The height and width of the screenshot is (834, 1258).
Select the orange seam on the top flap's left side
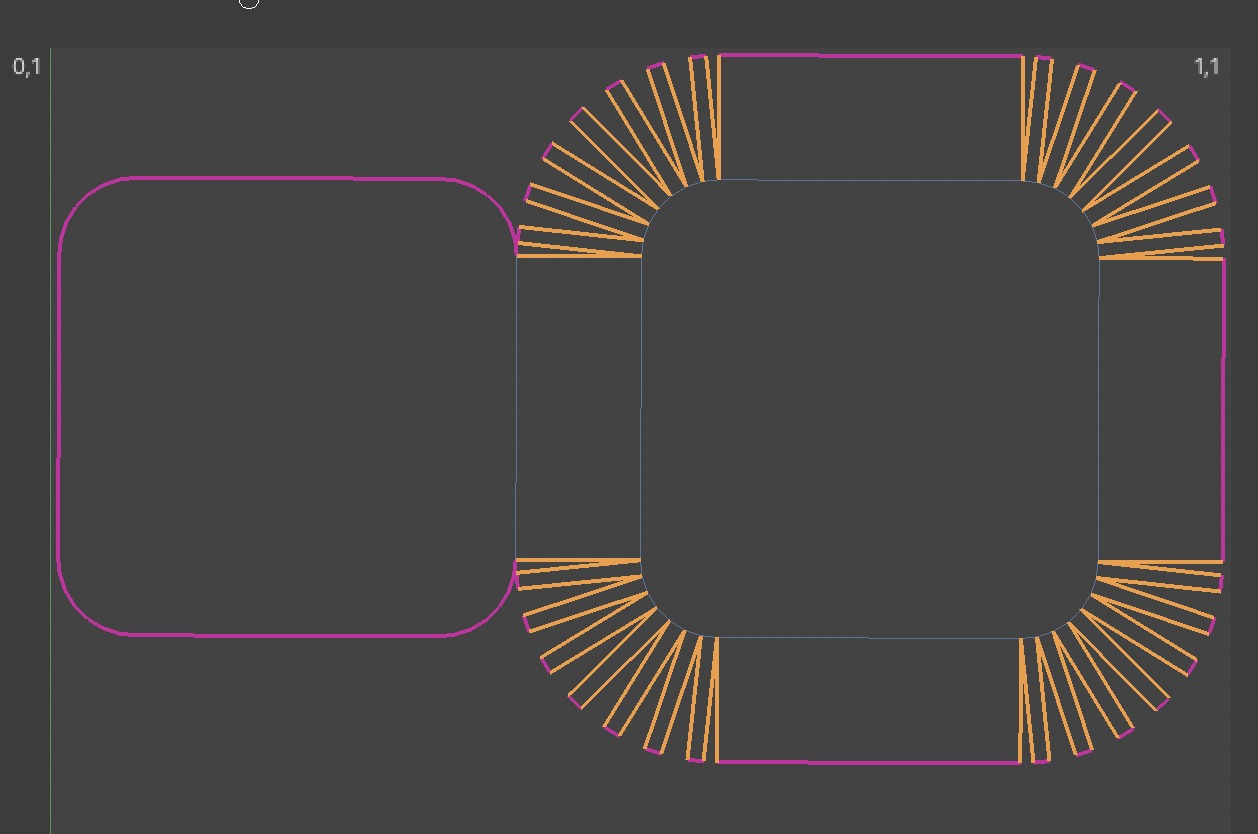coord(719,118)
